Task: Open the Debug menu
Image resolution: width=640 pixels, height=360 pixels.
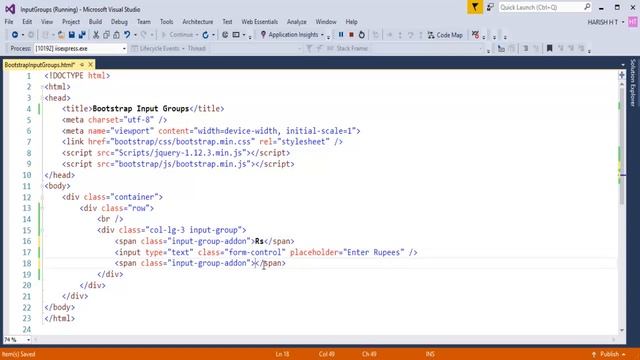Action: (x=119, y=22)
